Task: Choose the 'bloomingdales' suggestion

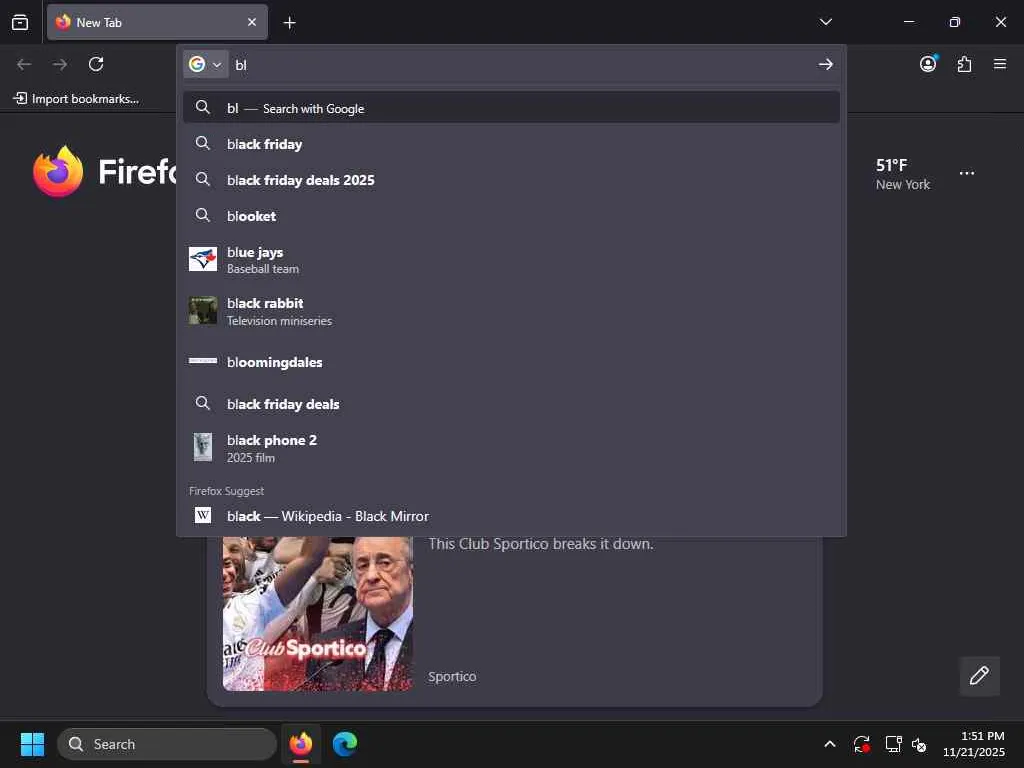Action: click(x=511, y=362)
